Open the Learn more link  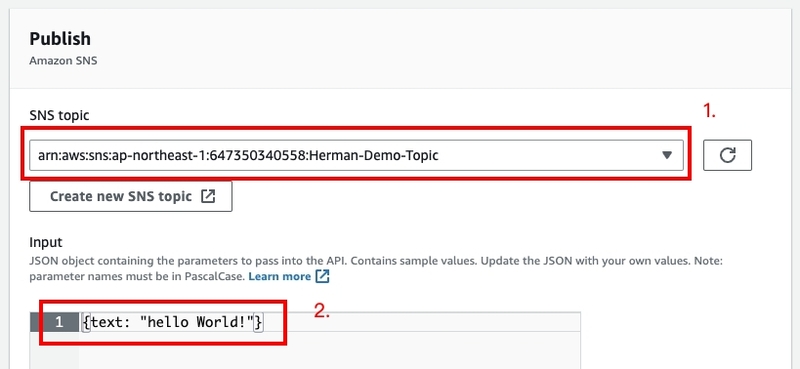280,276
